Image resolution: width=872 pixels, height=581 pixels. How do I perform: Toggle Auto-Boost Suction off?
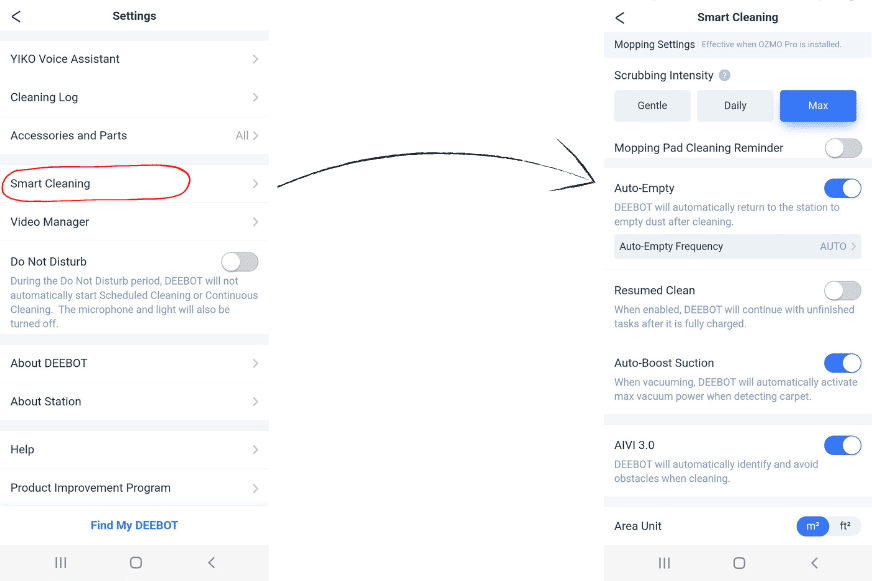tap(842, 363)
